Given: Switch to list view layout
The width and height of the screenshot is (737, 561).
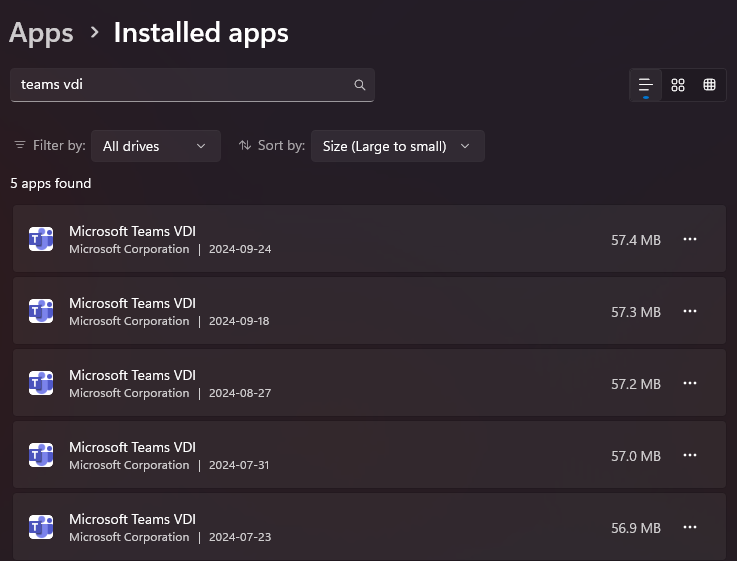Looking at the screenshot, I should coord(645,85).
